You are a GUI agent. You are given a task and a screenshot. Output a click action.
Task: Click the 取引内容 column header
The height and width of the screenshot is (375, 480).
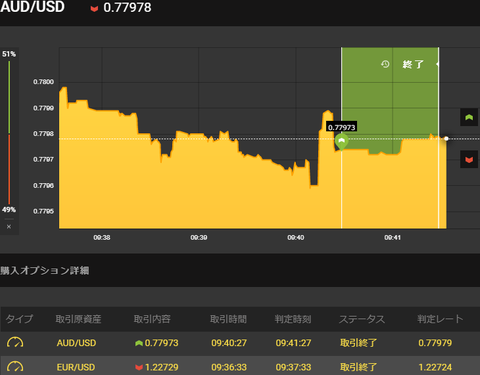[x=152, y=319]
